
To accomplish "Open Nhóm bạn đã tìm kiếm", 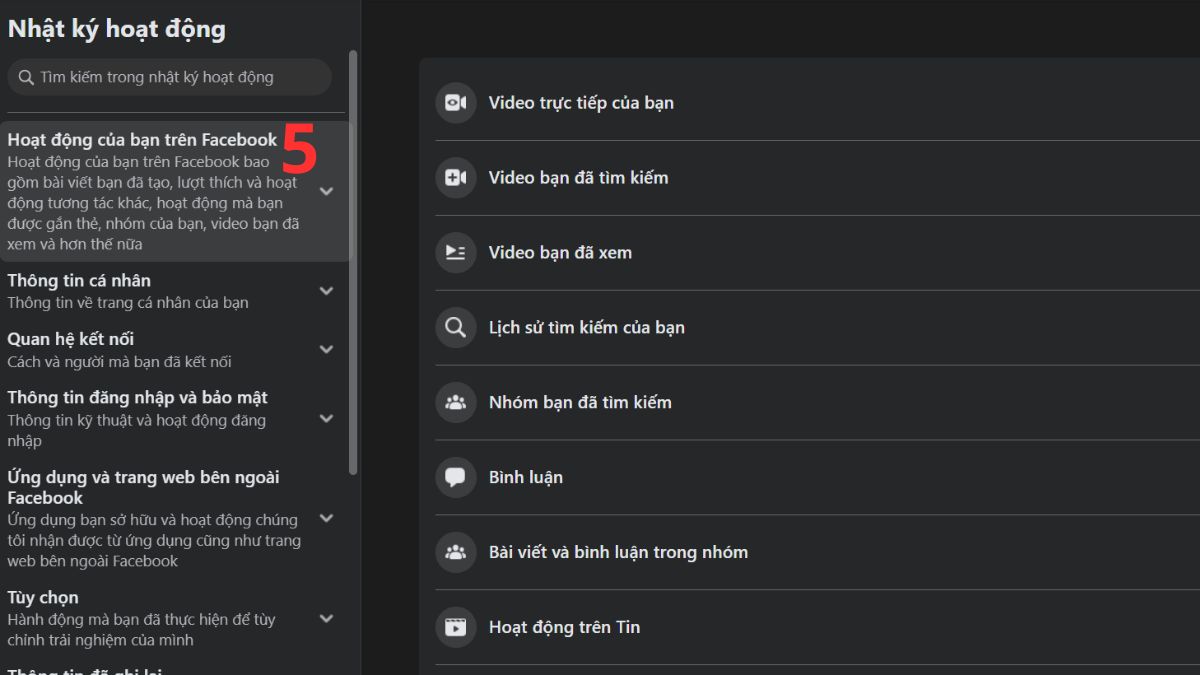I will (580, 402).
